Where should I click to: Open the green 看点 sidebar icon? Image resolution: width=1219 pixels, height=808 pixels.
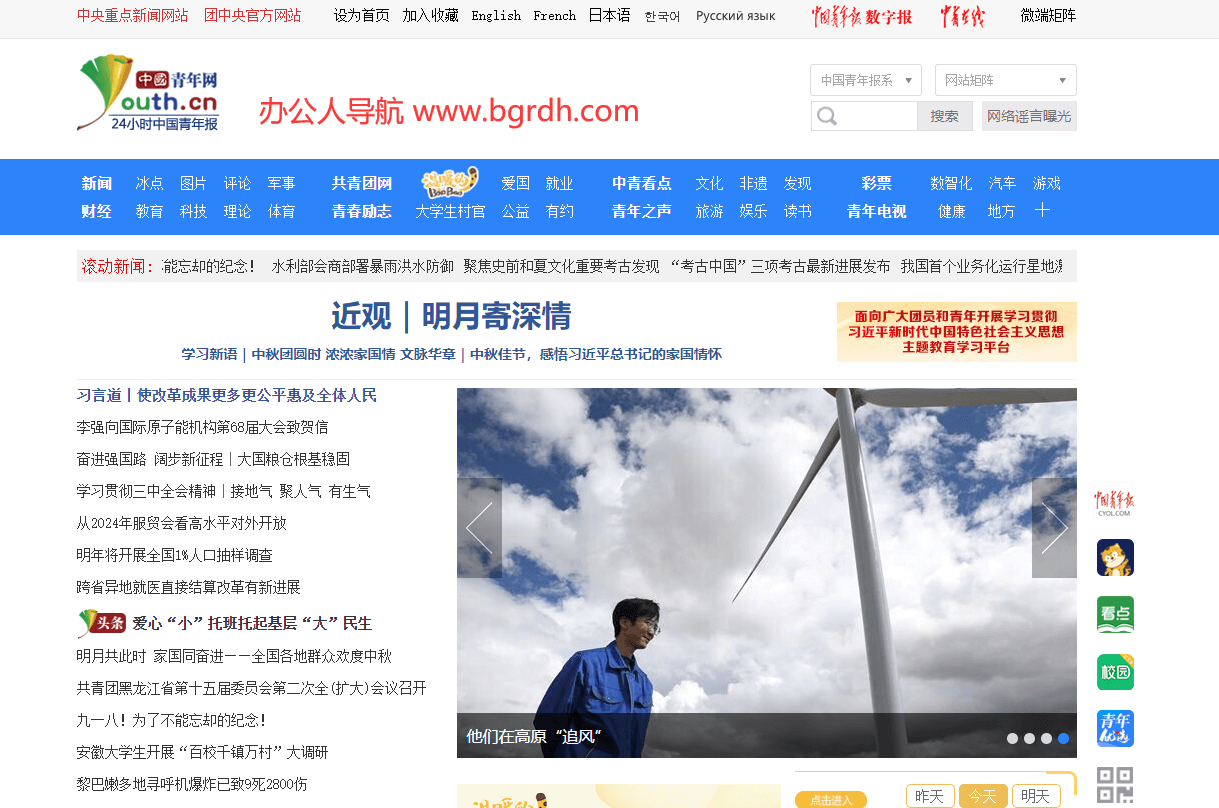[1115, 615]
